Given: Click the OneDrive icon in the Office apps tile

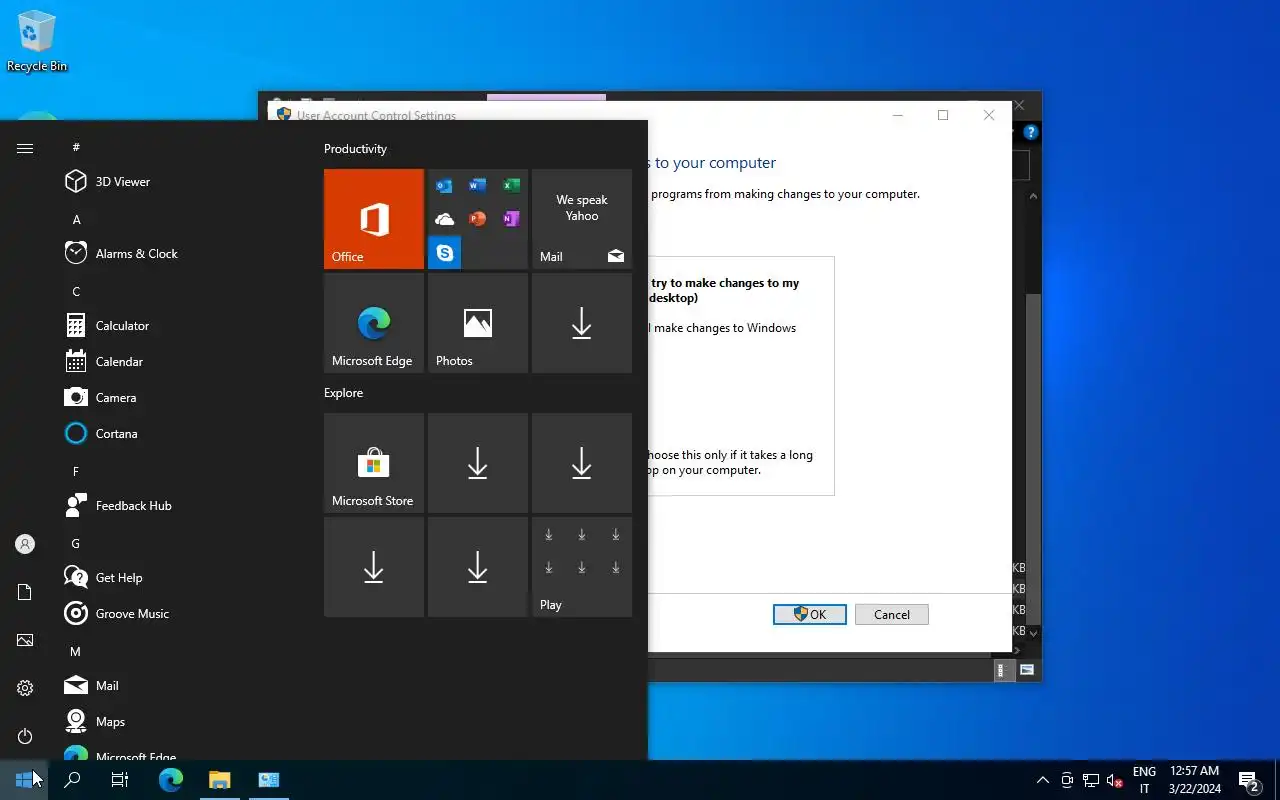Looking at the screenshot, I should click(444, 219).
